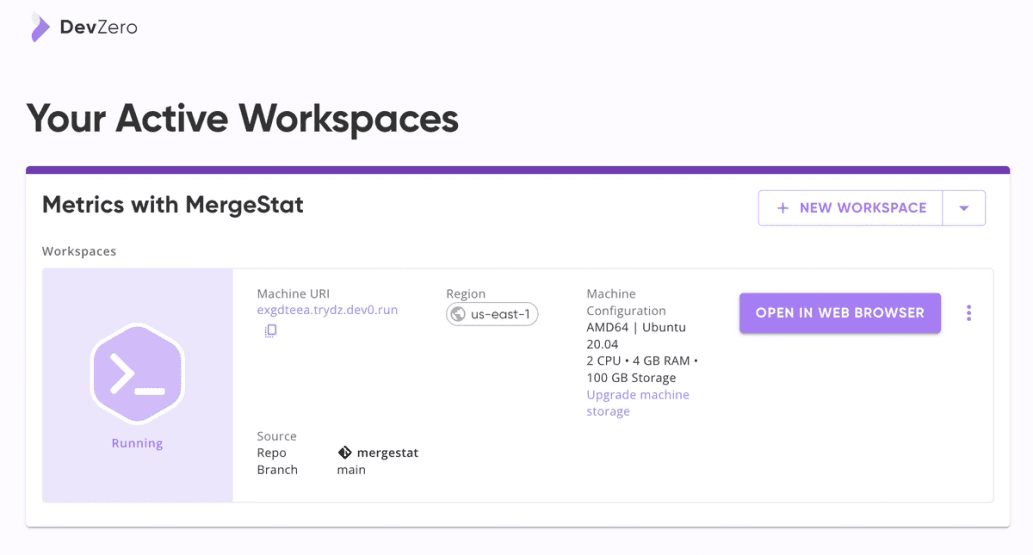
Task: Open the three-dot workspace options menu
Action: [x=968, y=313]
